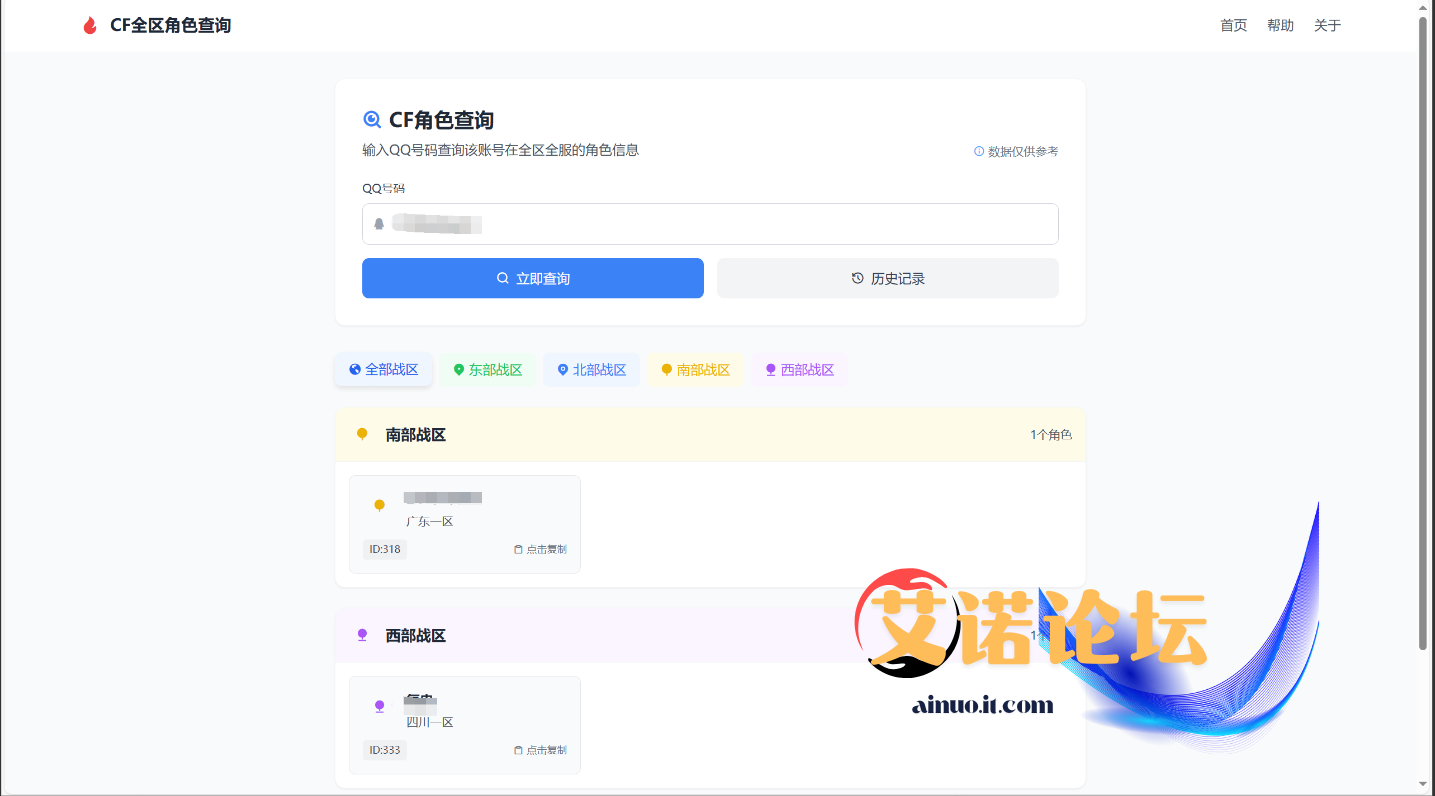Viewport: 1435px width, 796px height.
Task: Click the clipboard icon in 广东一区 card
Action: [x=518, y=549]
